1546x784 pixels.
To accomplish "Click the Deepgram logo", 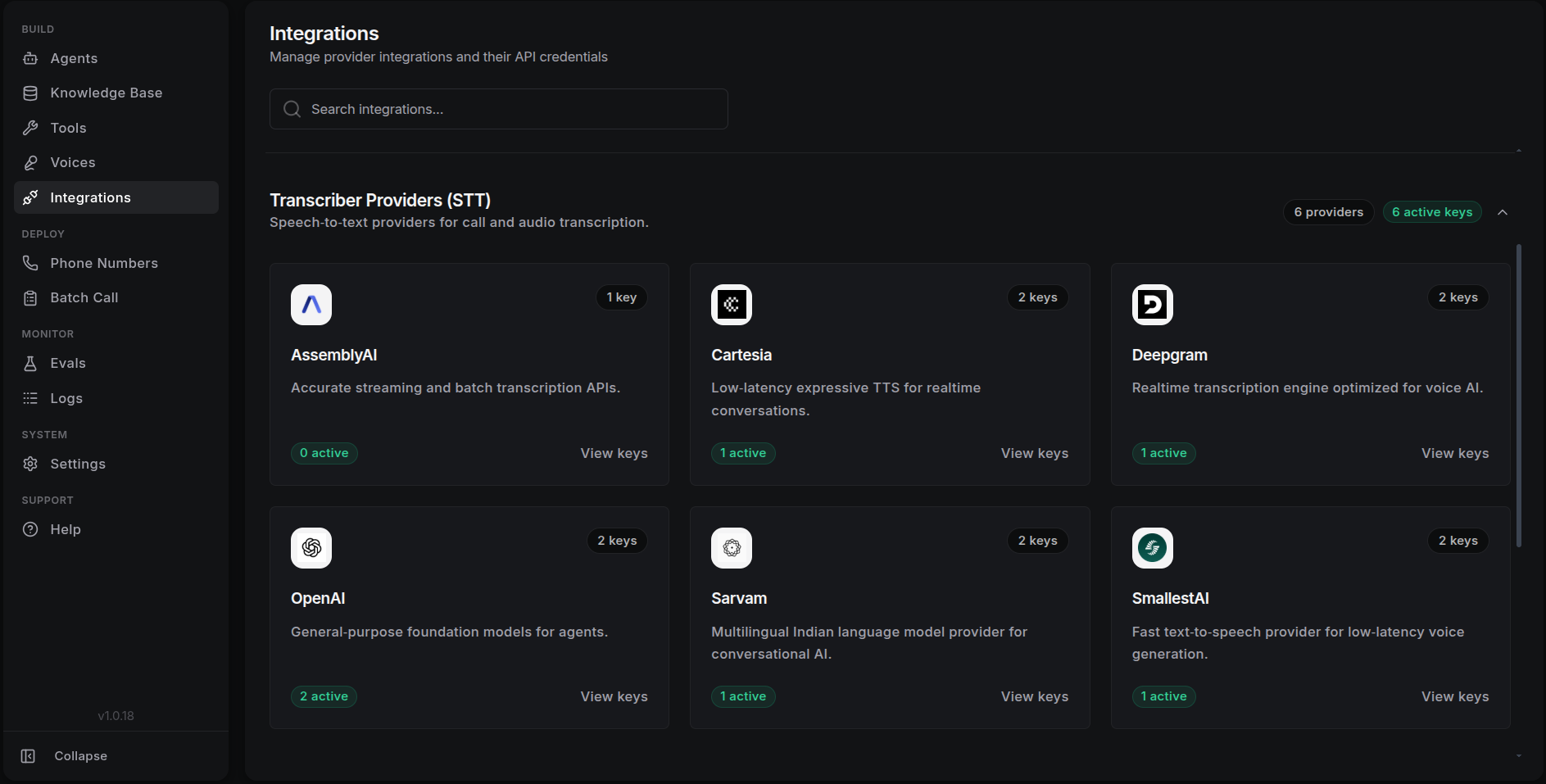I will click(1153, 305).
